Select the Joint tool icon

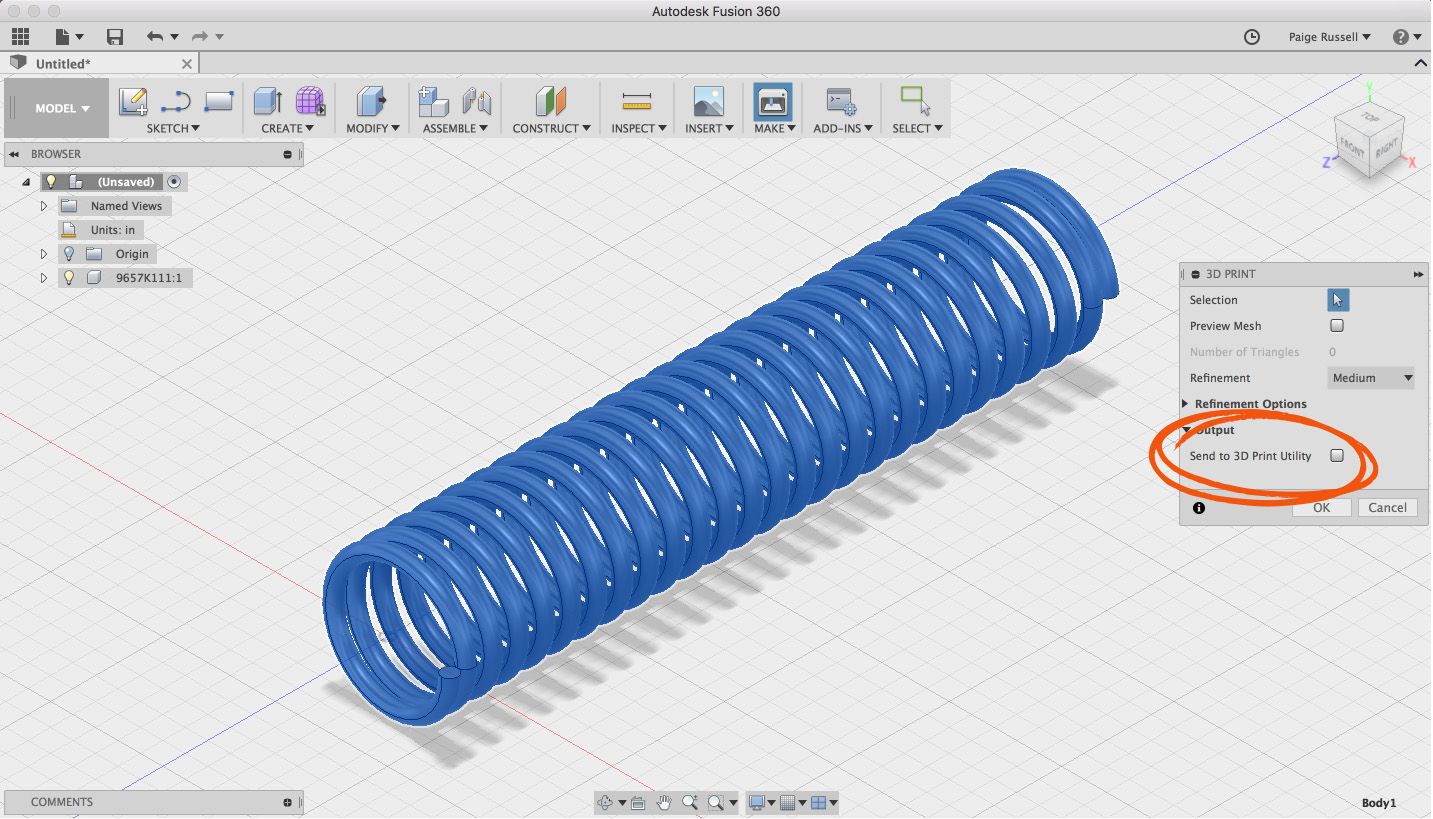pos(476,102)
